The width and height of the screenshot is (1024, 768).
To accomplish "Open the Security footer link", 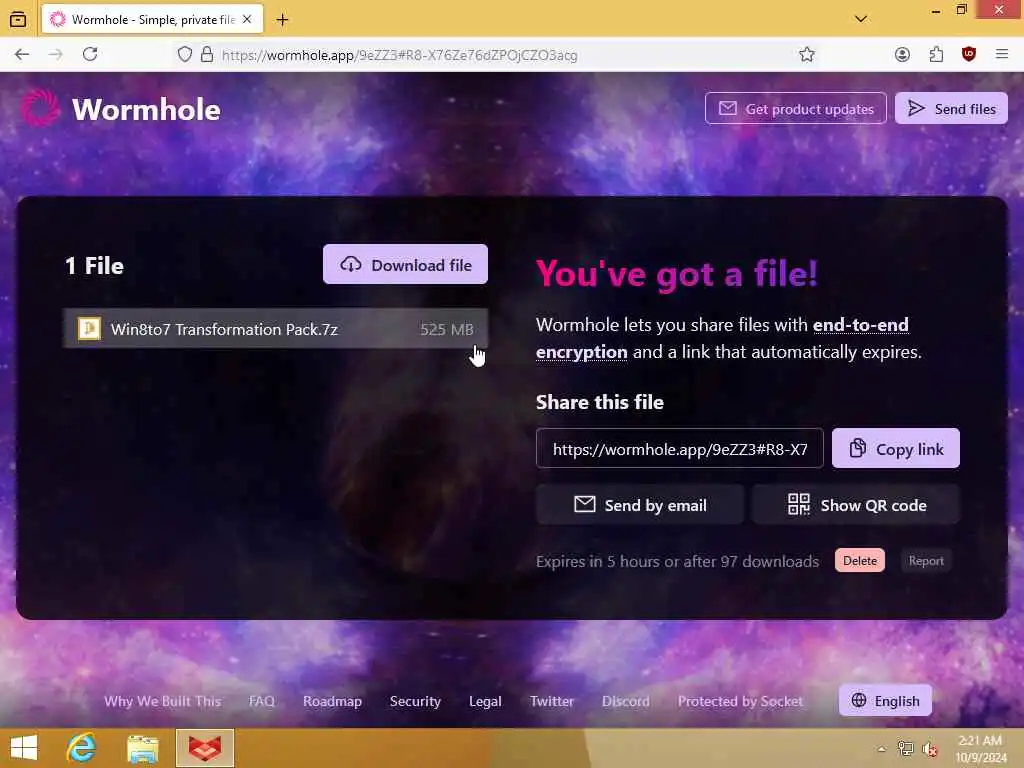I will [x=415, y=701].
